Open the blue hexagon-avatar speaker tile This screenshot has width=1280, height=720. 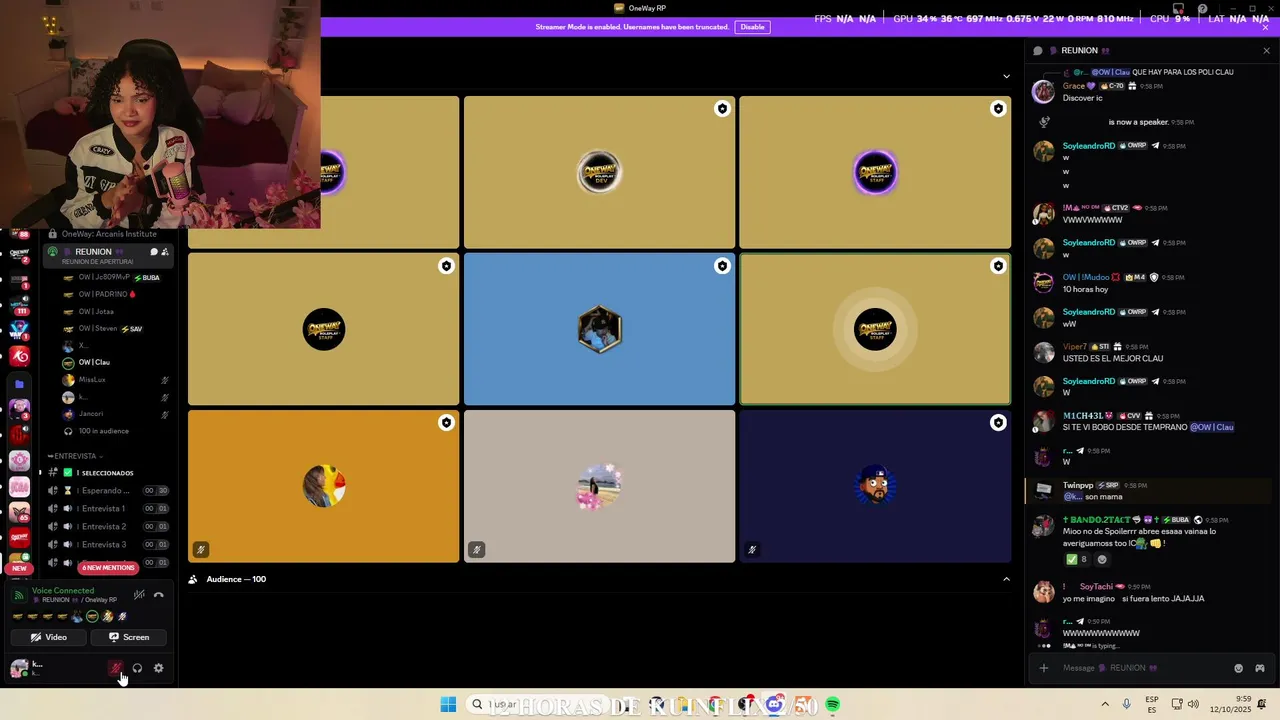click(x=599, y=329)
